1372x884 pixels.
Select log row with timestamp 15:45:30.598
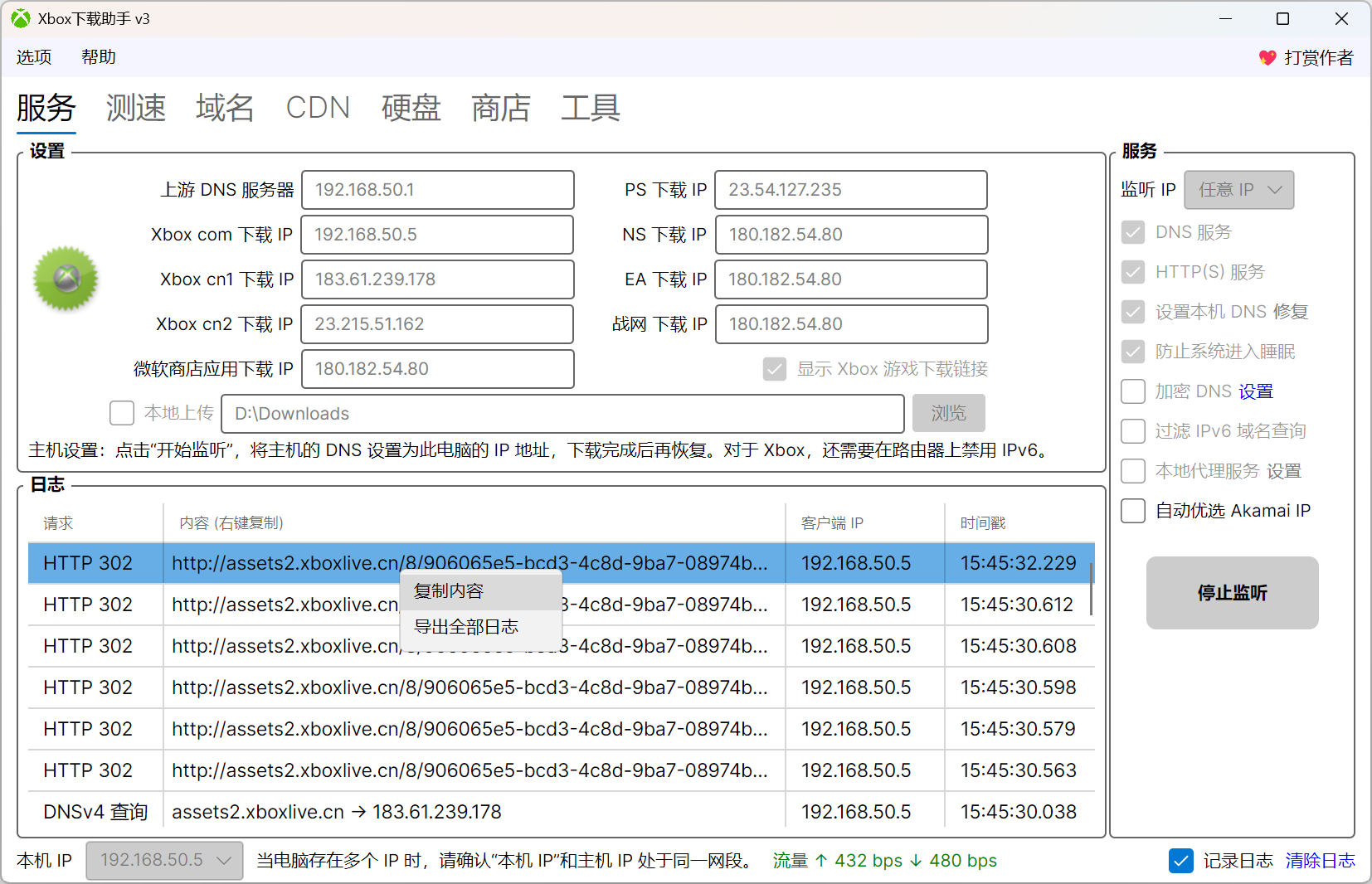coord(562,687)
